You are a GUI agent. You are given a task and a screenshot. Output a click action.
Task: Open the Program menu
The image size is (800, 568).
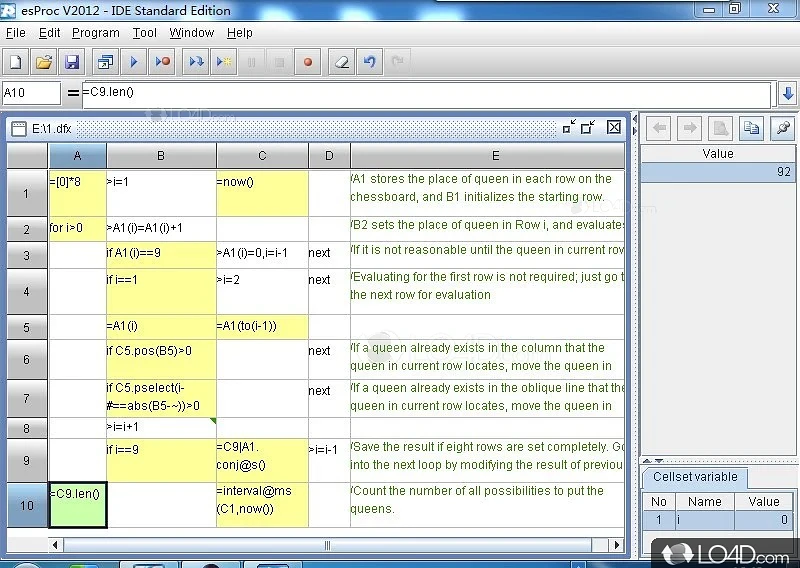point(96,32)
